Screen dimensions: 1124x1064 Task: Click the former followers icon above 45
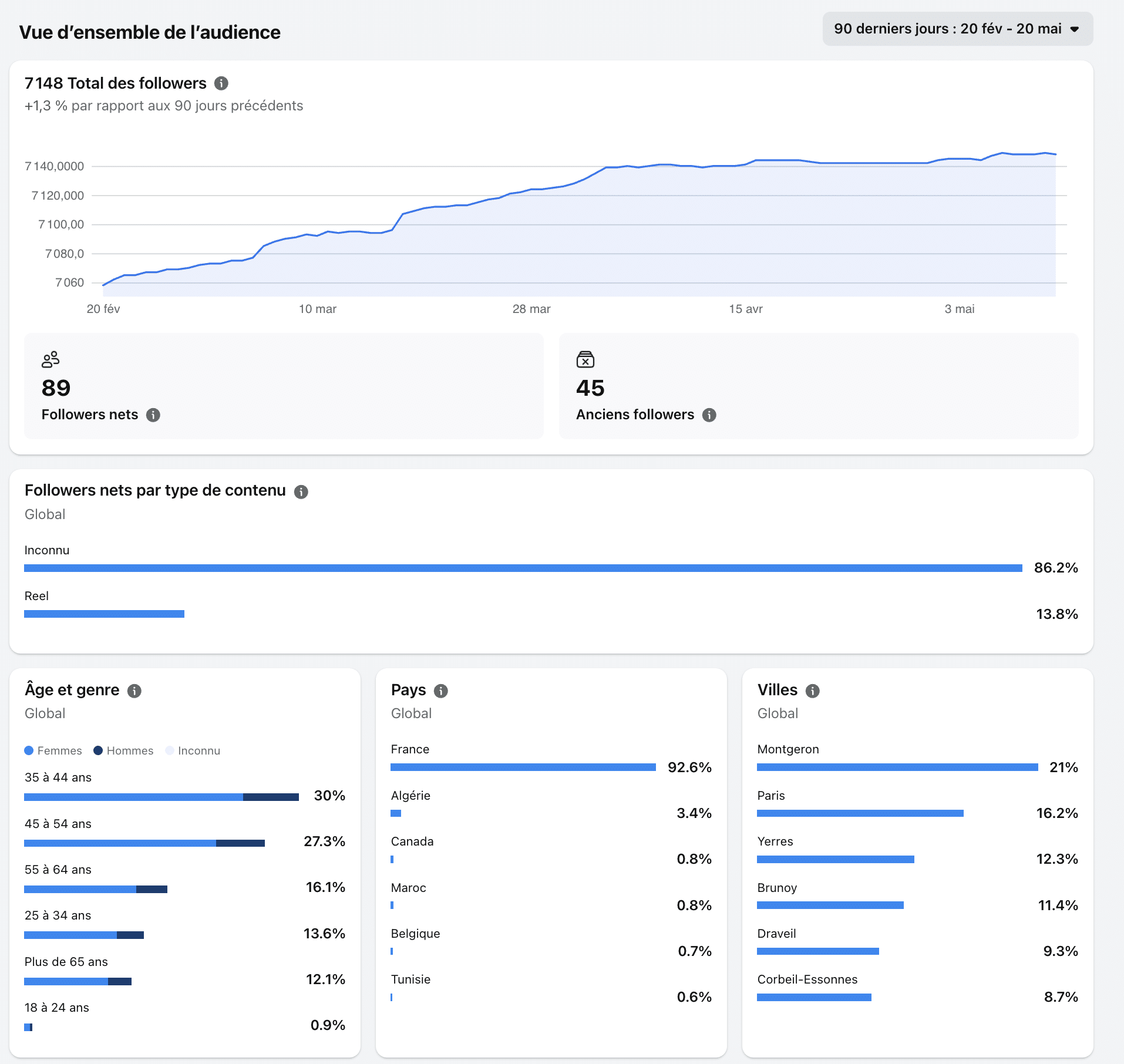click(585, 359)
